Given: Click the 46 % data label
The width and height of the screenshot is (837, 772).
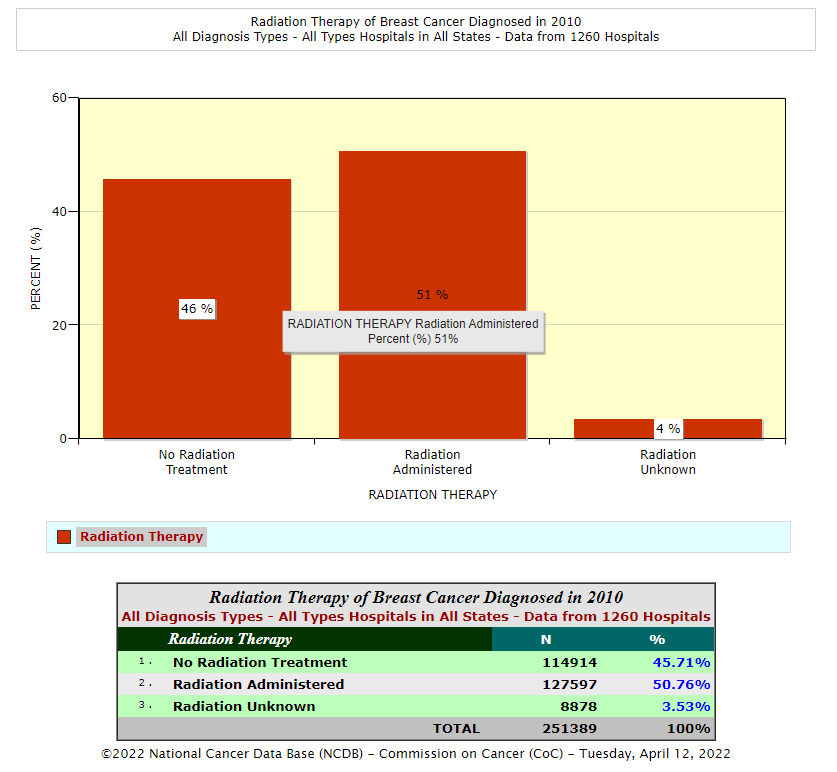Looking at the screenshot, I should pyautogui.click(x=197, y=309).
